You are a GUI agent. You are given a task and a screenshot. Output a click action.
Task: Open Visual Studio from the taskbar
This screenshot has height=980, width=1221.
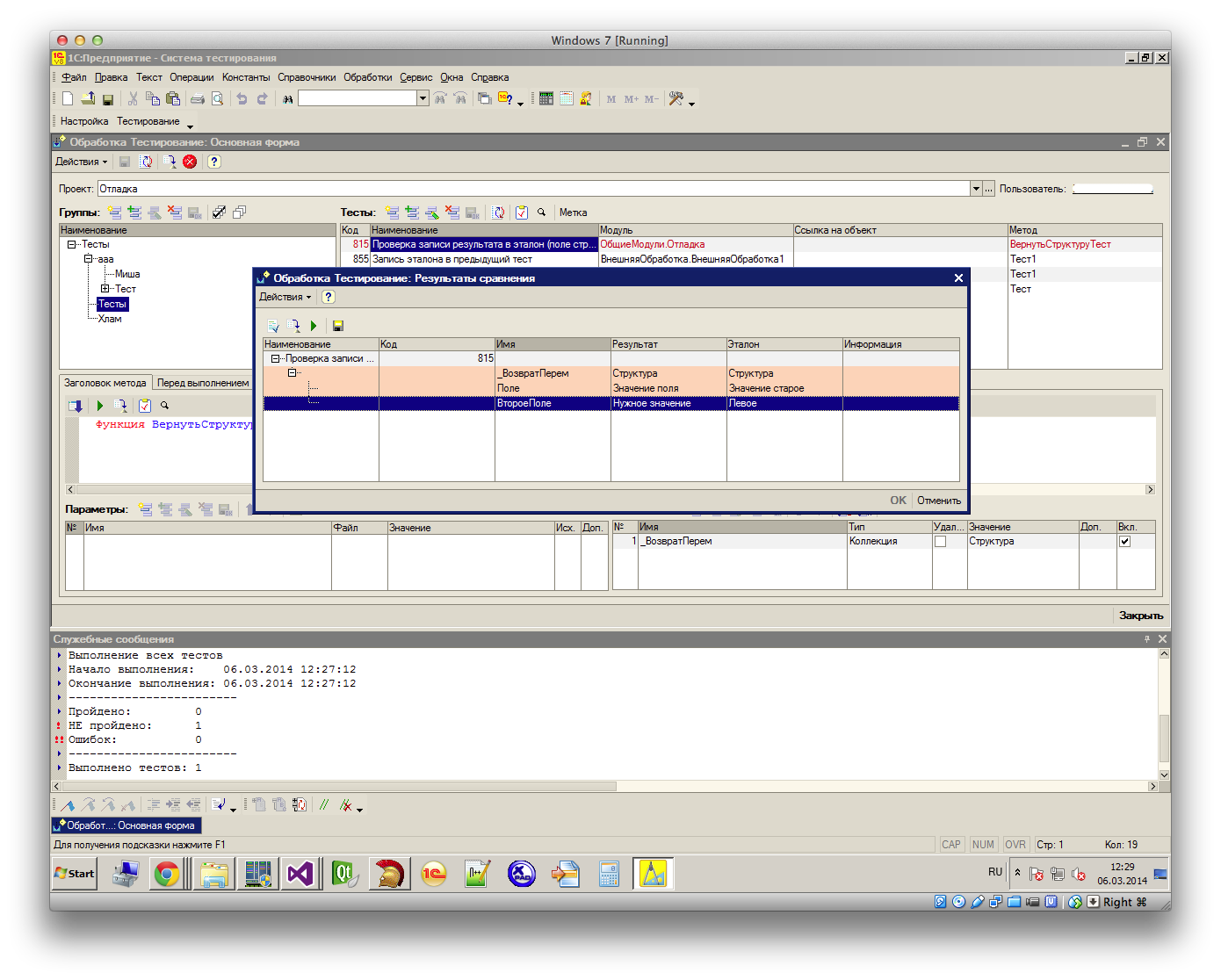[x=300, y=874]
